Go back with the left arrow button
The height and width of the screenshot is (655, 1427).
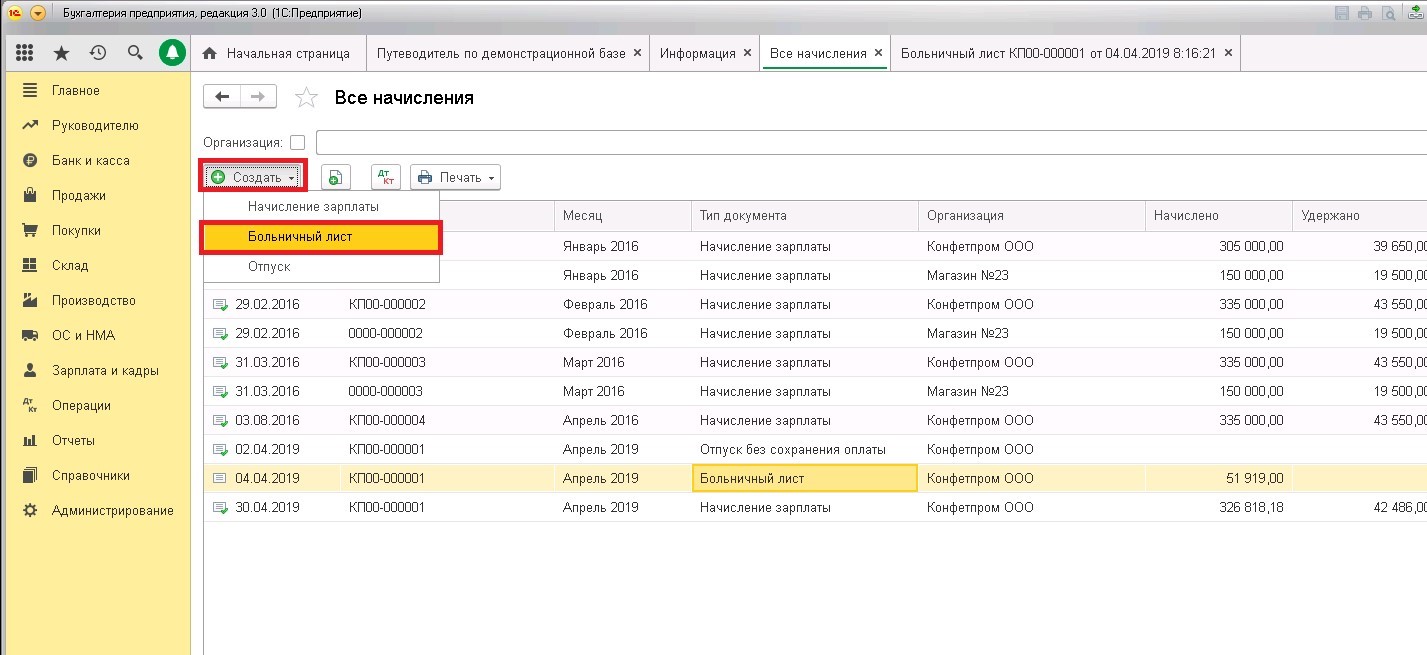click(x=222, y=96)
